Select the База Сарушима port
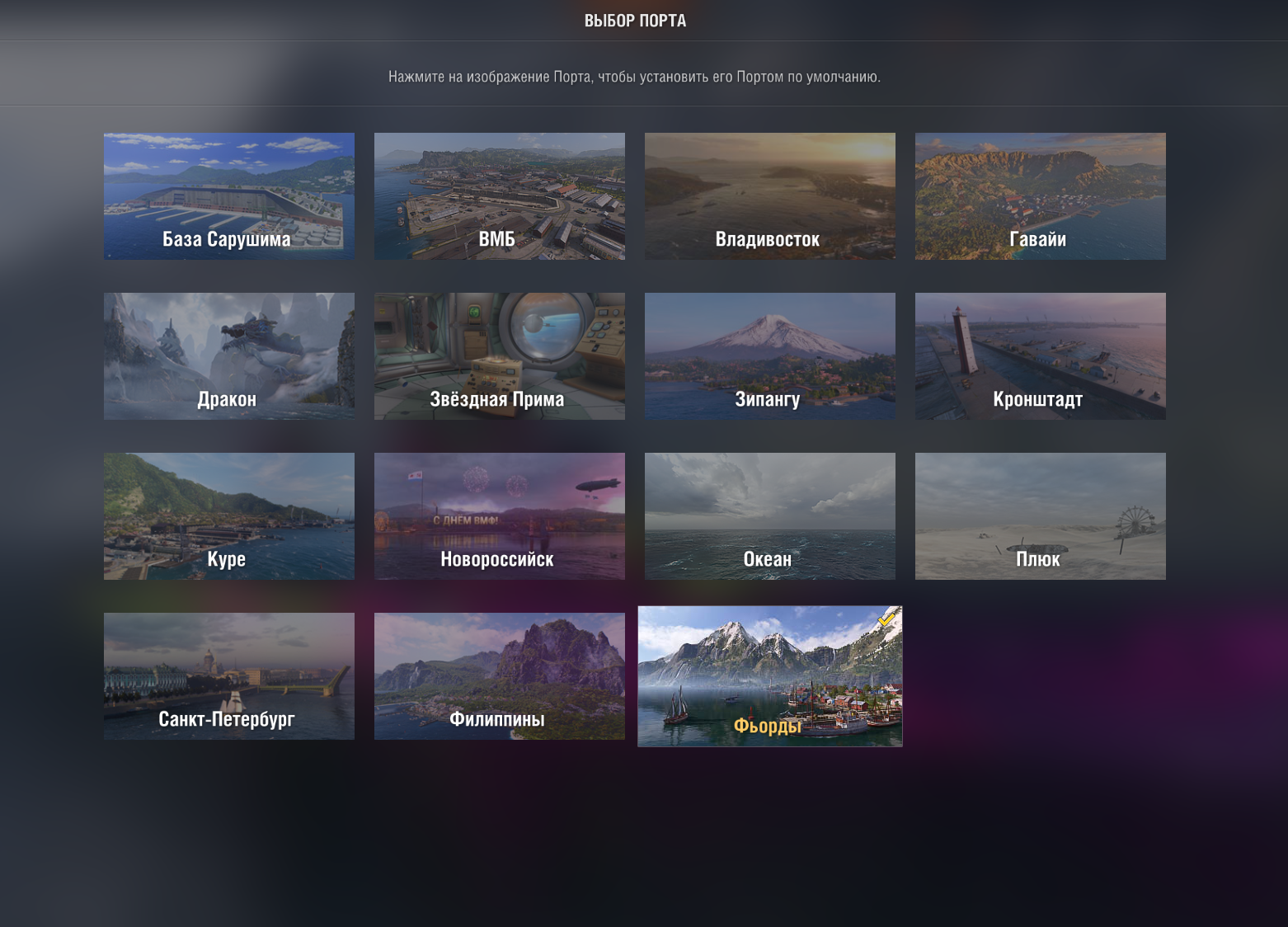Image resolution: width=1288 pixels, height=927 pixels. 229,196
